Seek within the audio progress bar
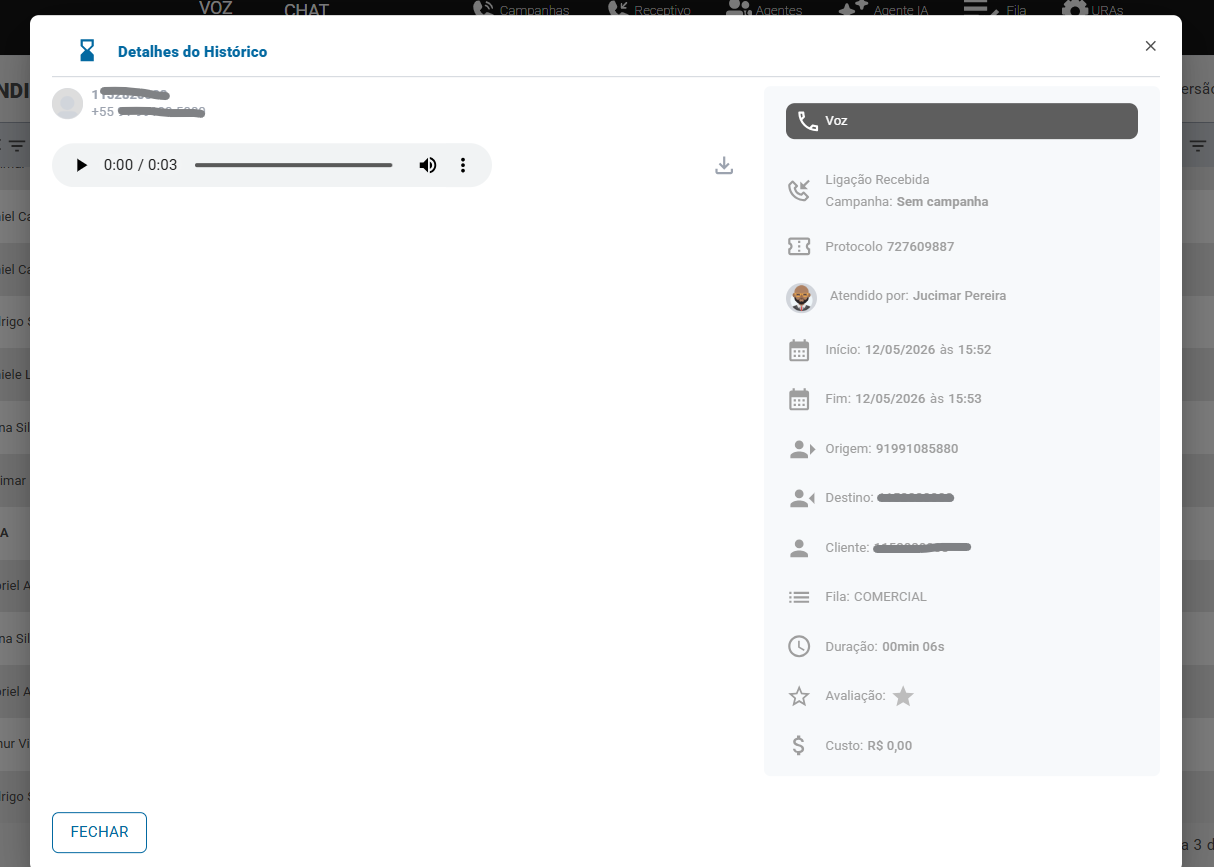Viewport: 1214px width, 867px height. point(293,165)
